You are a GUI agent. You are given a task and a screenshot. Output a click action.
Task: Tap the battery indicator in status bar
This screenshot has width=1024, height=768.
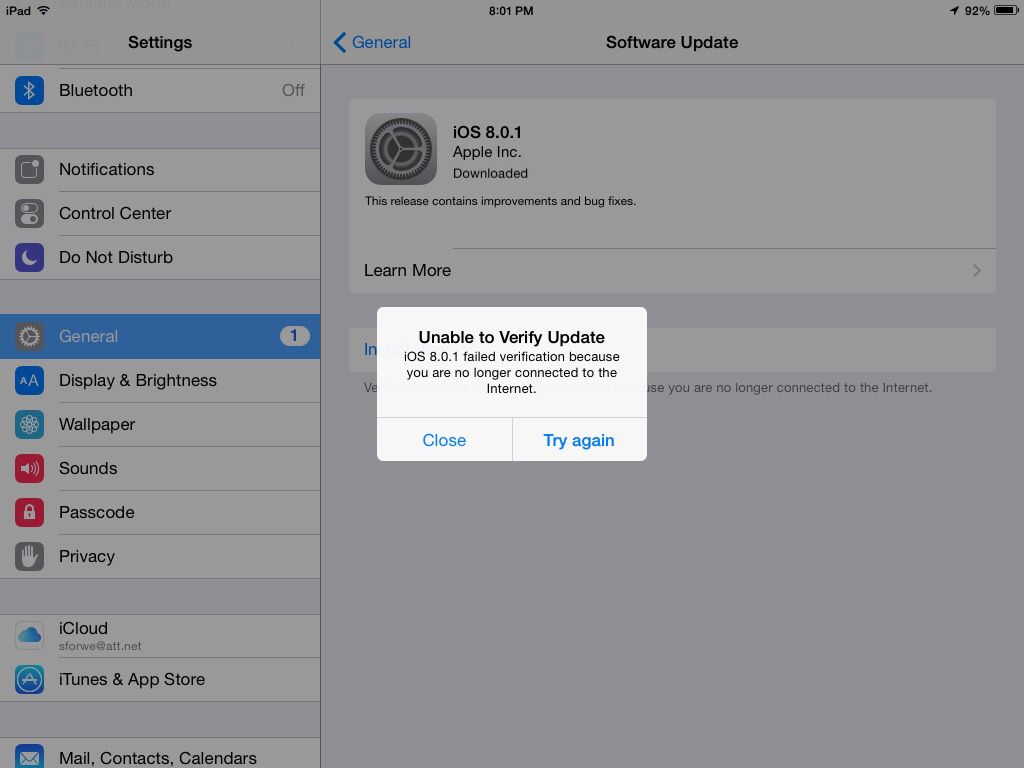pyautogui.click(x=1006, y=10)
